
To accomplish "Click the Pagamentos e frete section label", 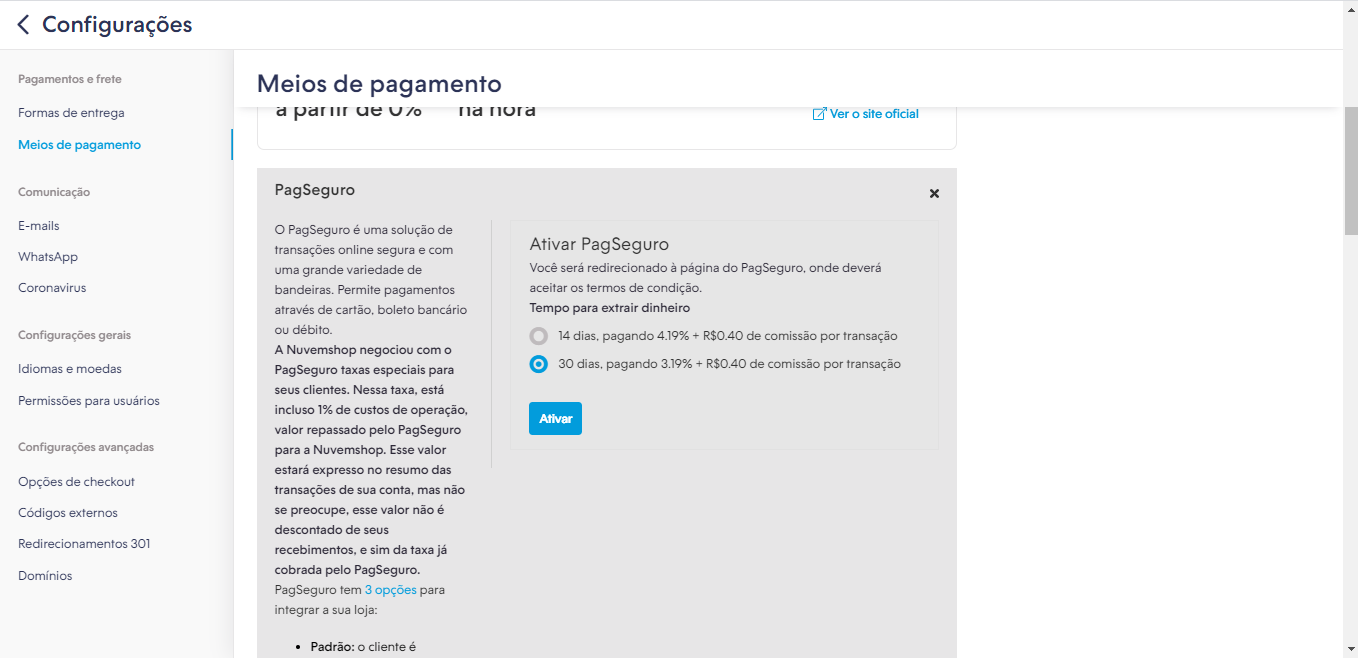I will (x=70, y=79).
